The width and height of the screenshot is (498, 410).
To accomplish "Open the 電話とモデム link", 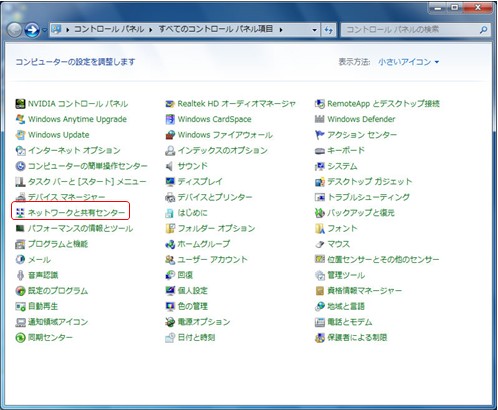I will (350, 322).
